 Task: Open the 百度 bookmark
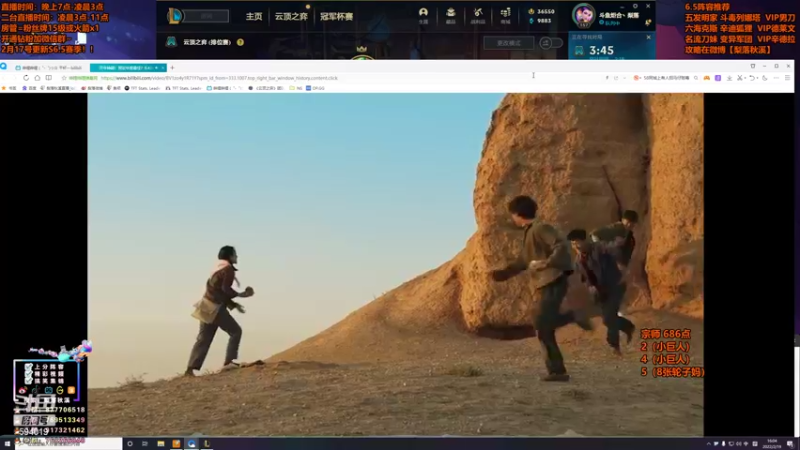point(29,88)
